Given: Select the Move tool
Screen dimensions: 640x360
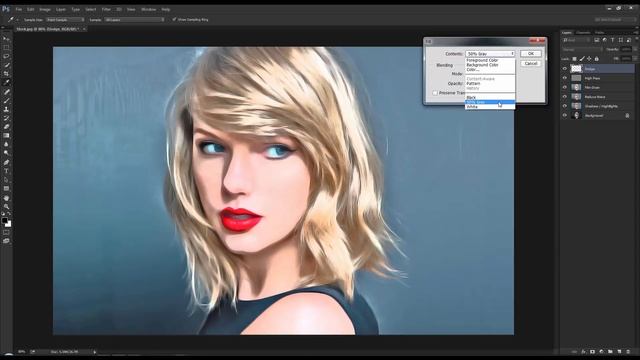Looking at the screenshot, I should point(6,39).
